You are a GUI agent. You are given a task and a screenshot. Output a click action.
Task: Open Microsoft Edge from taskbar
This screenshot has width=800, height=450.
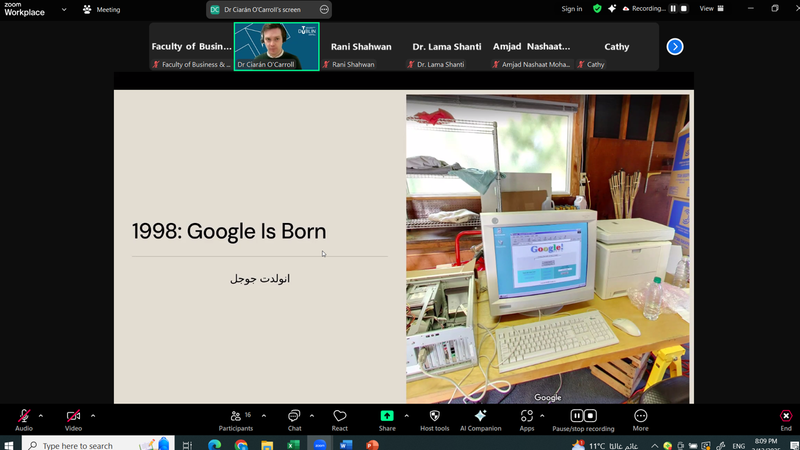click(x=214, y=445)
